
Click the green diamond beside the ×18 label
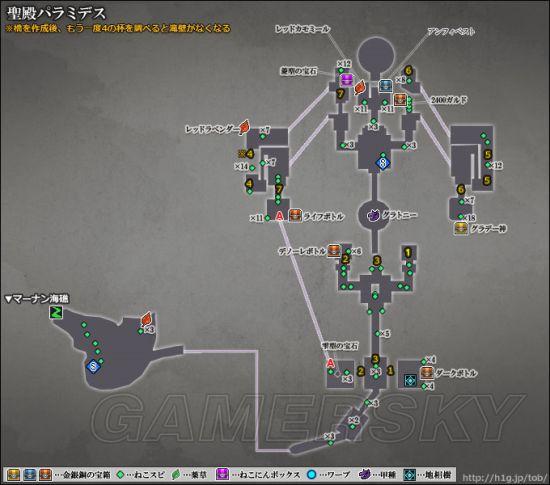click(460, 217)
